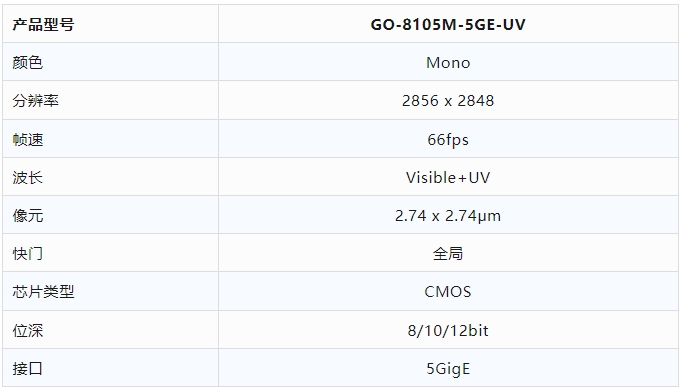Select the 2856 x 2848 resolution value
The image size is (681, 390).
(448, 101)
